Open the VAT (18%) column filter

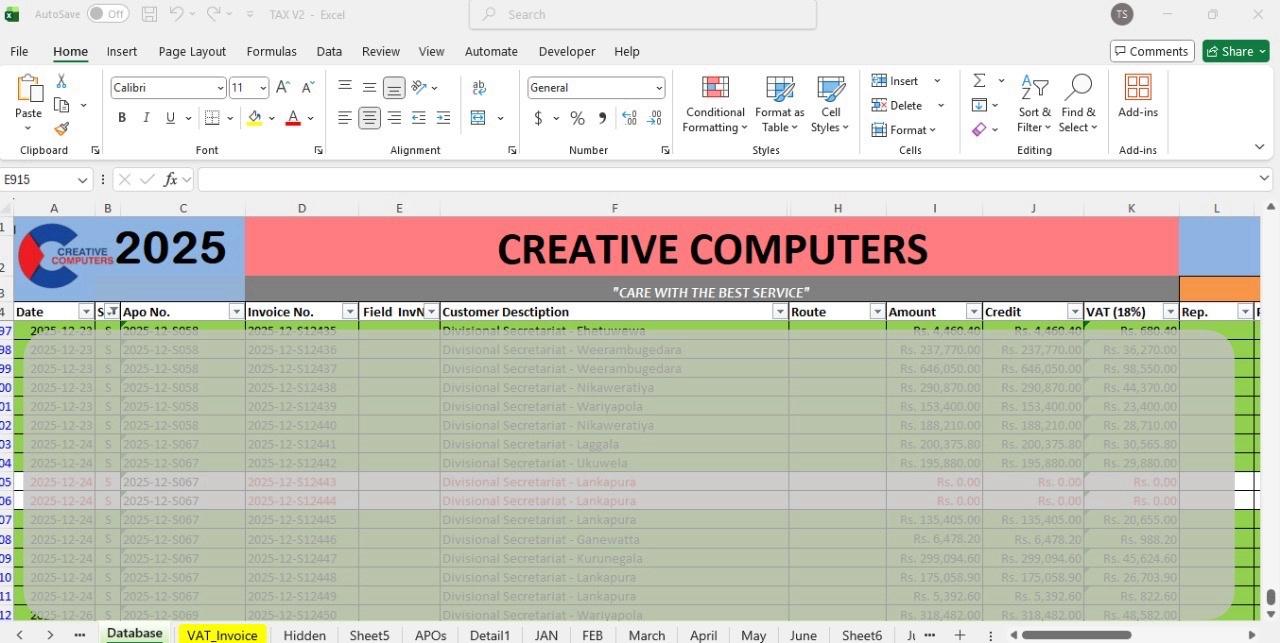click(x=1171, y=312)
